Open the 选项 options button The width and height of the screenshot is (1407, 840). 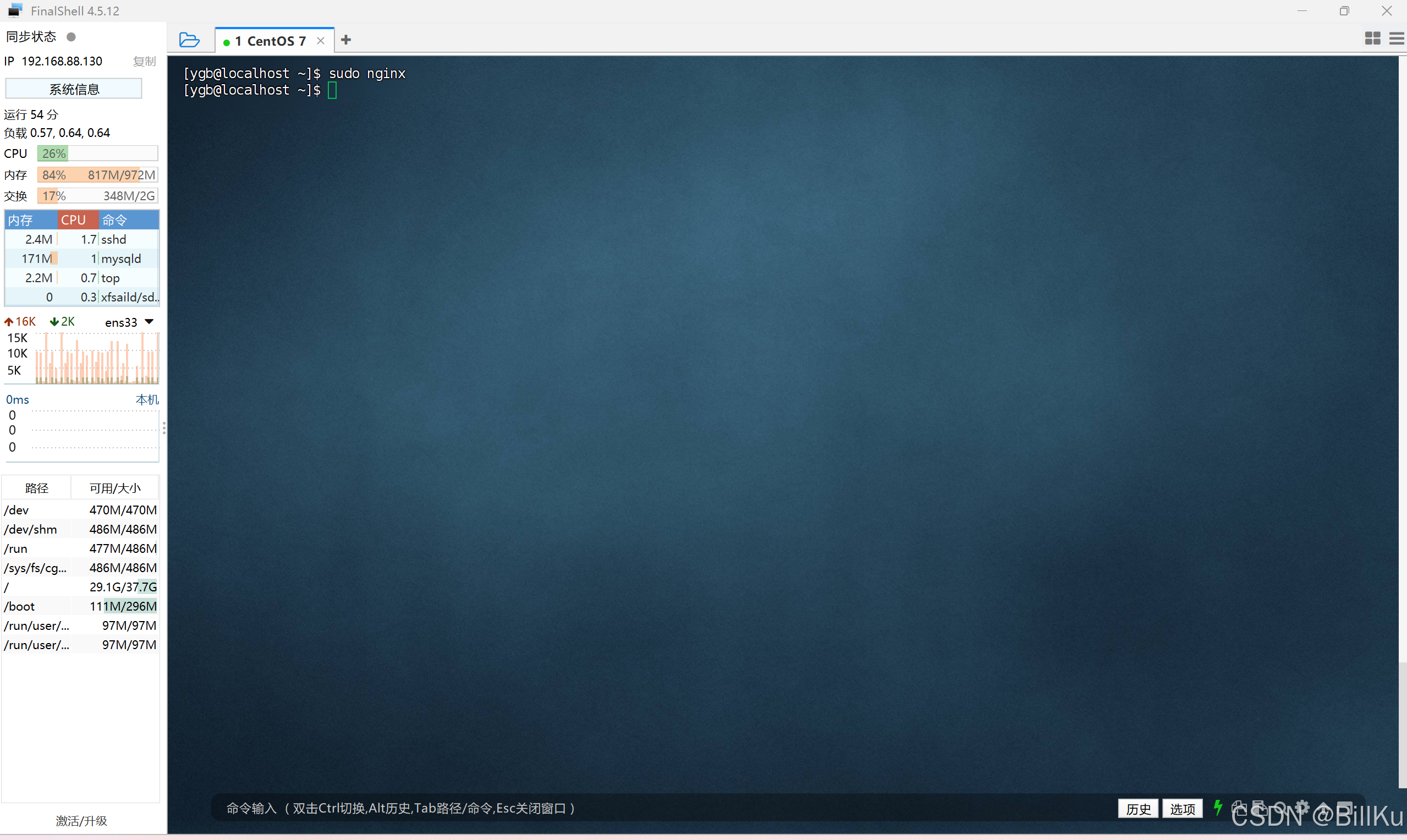click(1183, 809)
